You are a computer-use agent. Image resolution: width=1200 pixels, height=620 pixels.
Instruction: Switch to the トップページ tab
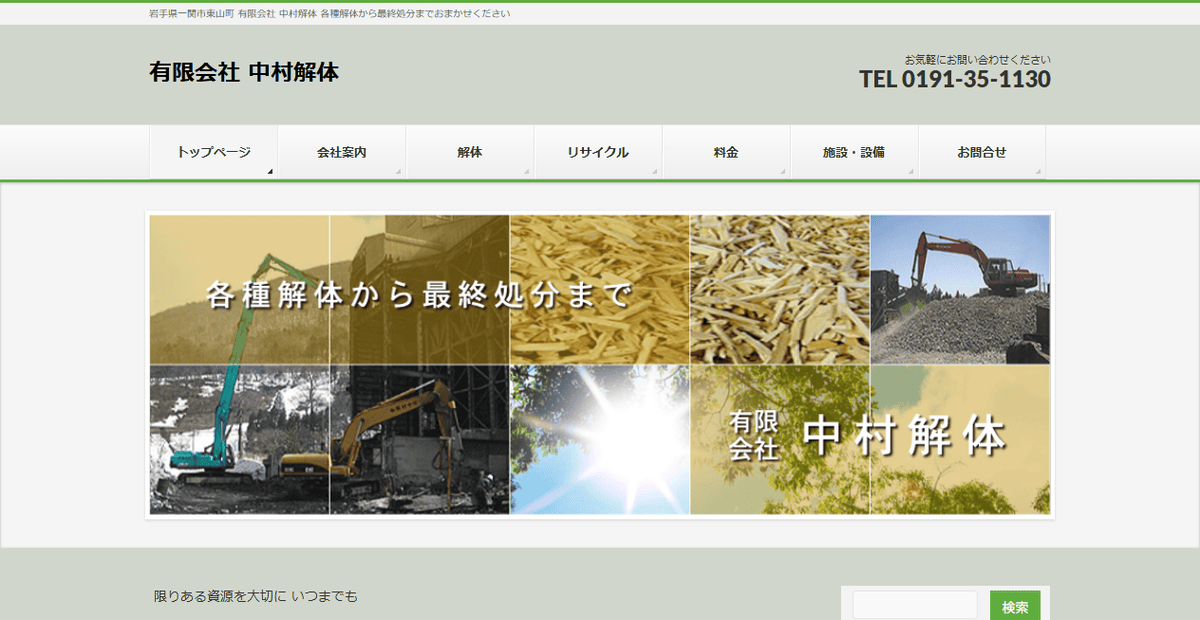[x=212, y=150]
